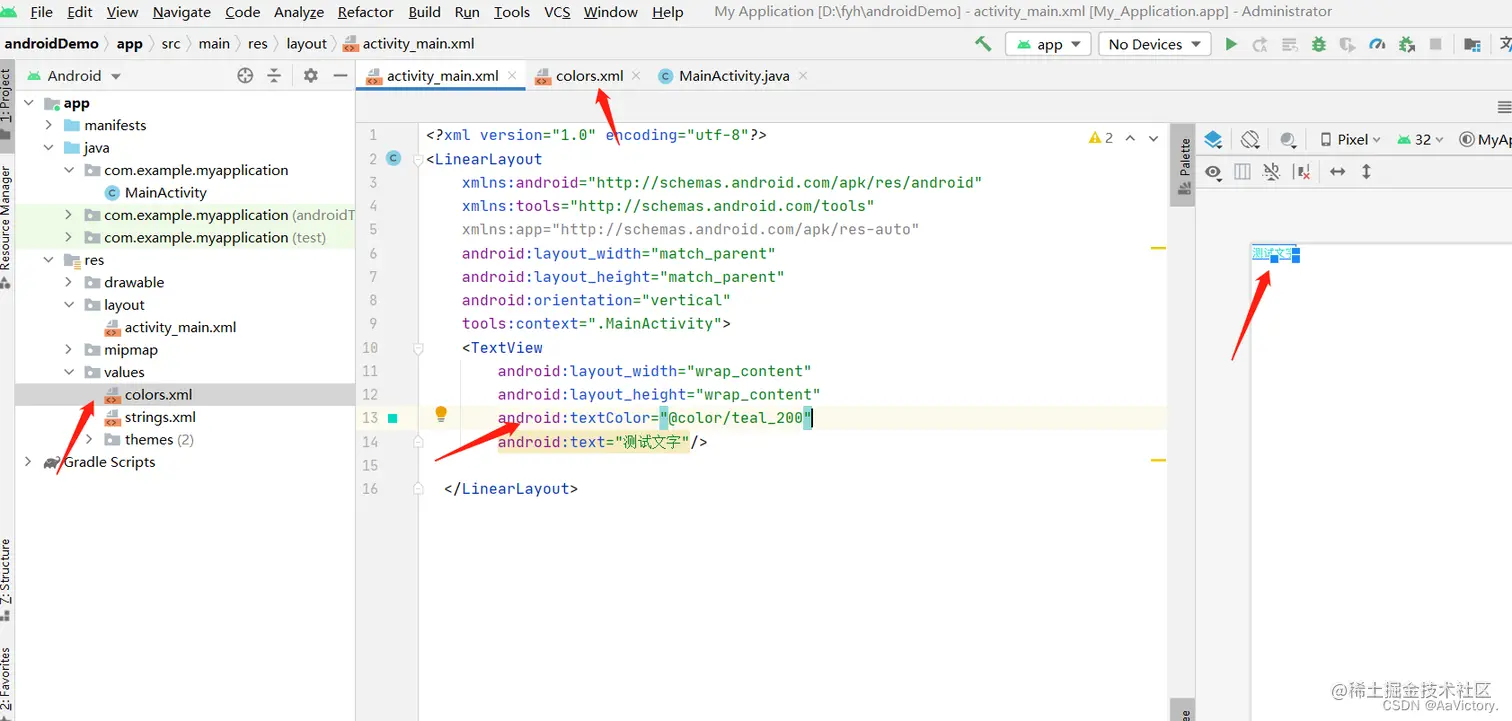Image resolution: width=1512 pixels, height=721 pixels.
Task: Click the teal color swatch in line 13 gutter
Action: tap(393, 418)
